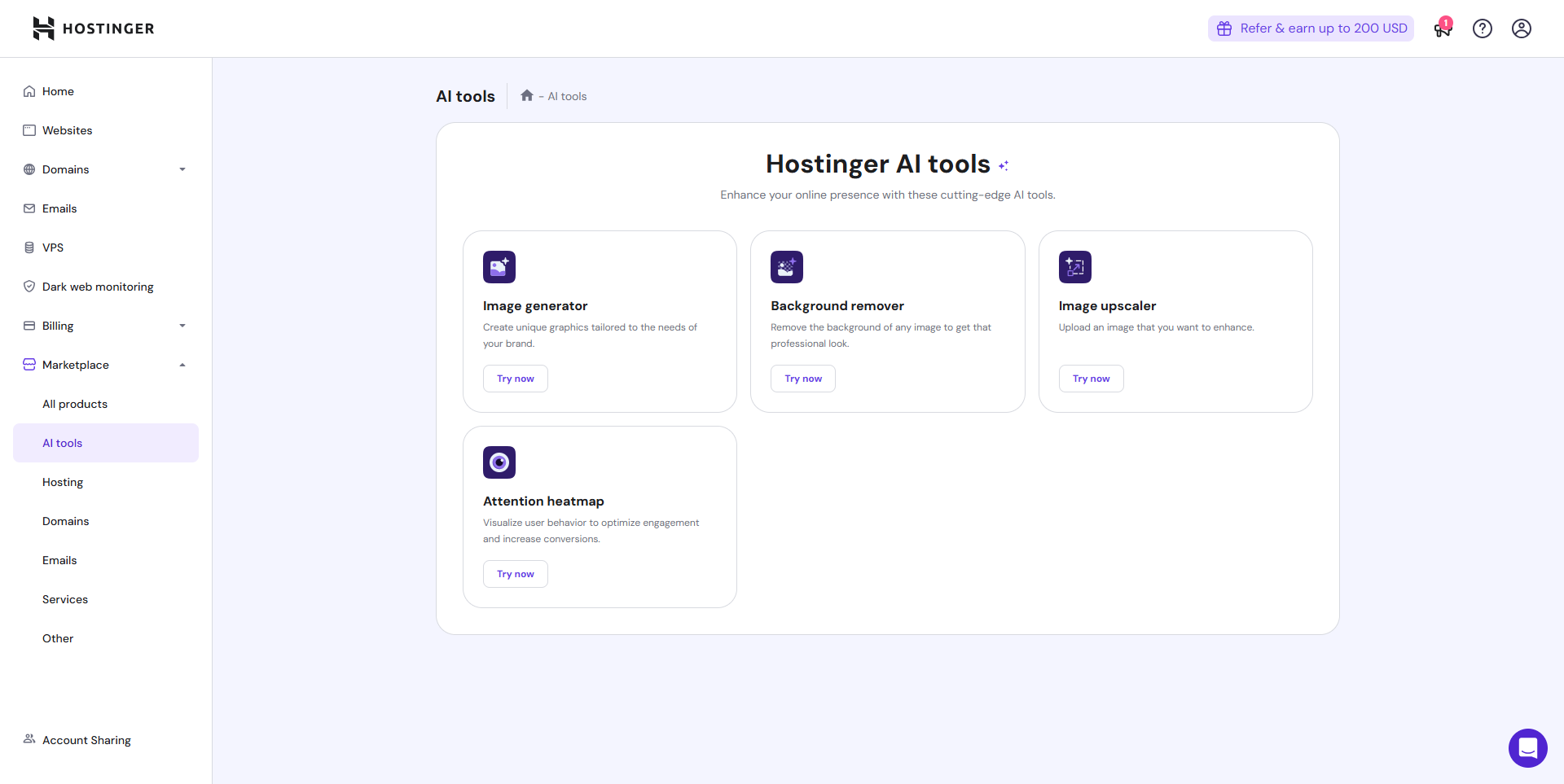Open the user profile account icon
The width and height of the screenshot is (1564, 784).
coord(1522,28)
